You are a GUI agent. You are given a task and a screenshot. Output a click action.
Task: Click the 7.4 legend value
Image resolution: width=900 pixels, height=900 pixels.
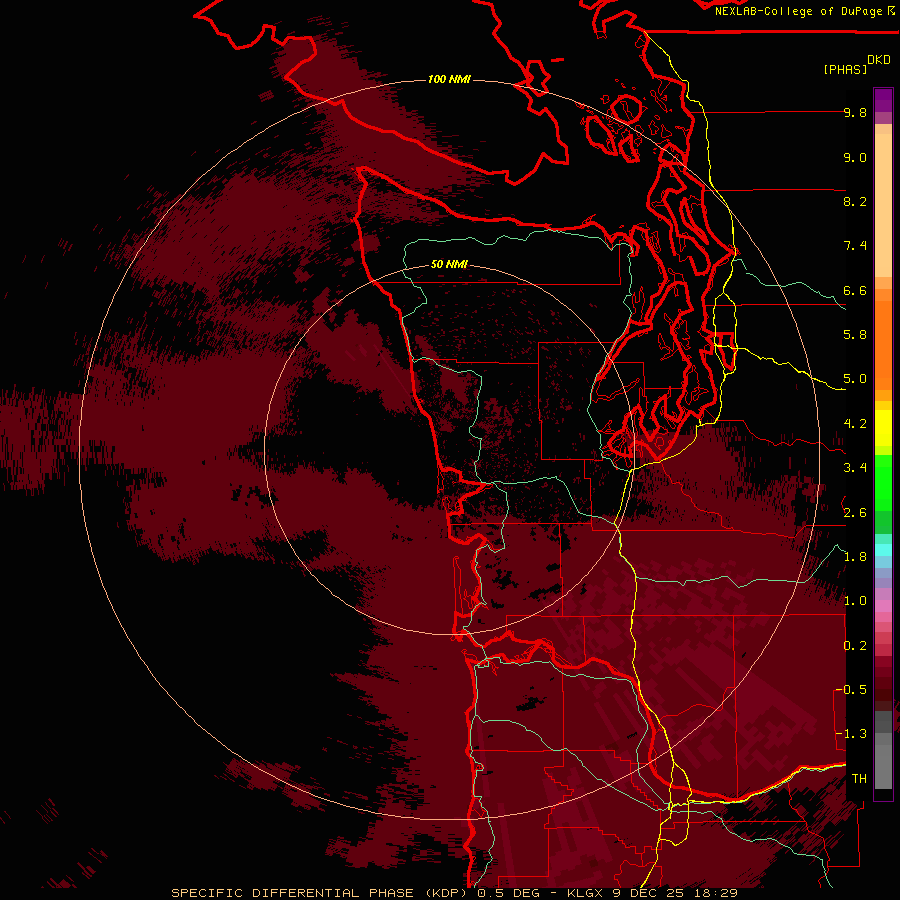[855, 246]
